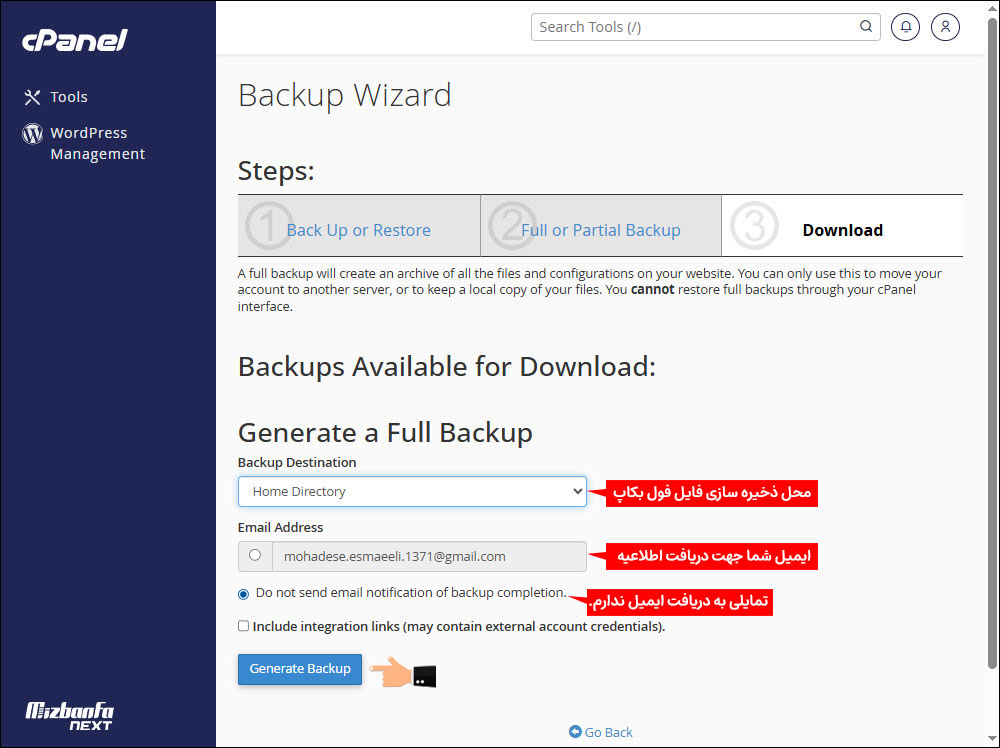Click the Generate Backup button
1000x748 pixels.
(300, 669)
